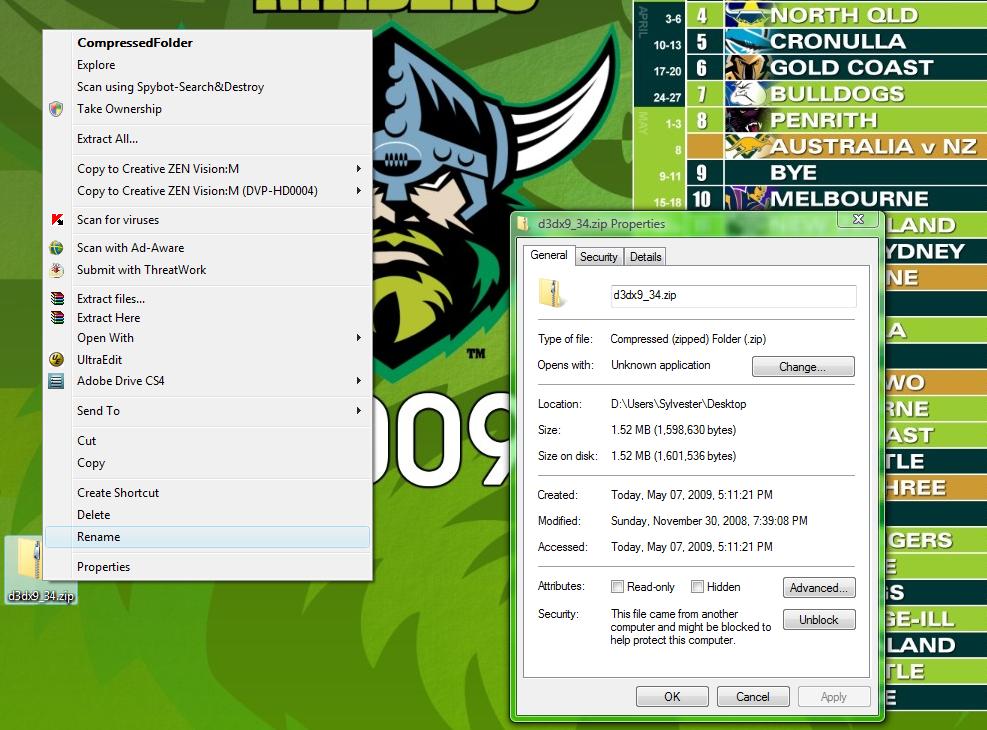Close the d3dx9_34.zip Properties dialog
The width and height of the screenshot is (987, 730).
pyautogui.click(x=858, y=219)
